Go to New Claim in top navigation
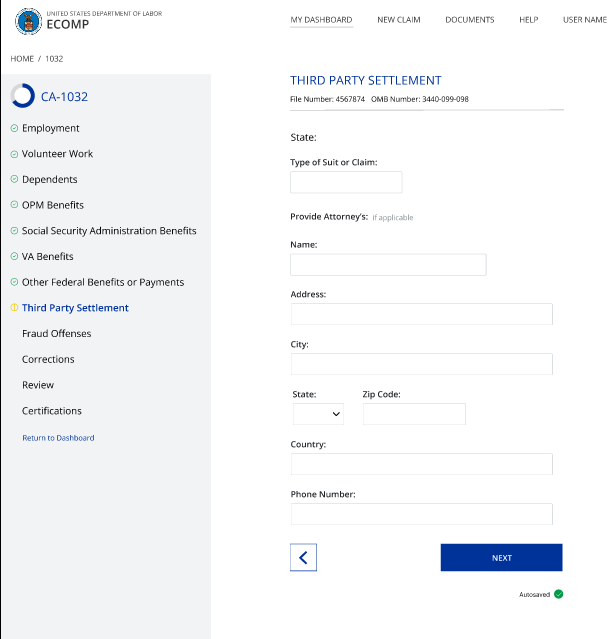The height and width of the screenshot is (639, 616). (x=398, y=20)
